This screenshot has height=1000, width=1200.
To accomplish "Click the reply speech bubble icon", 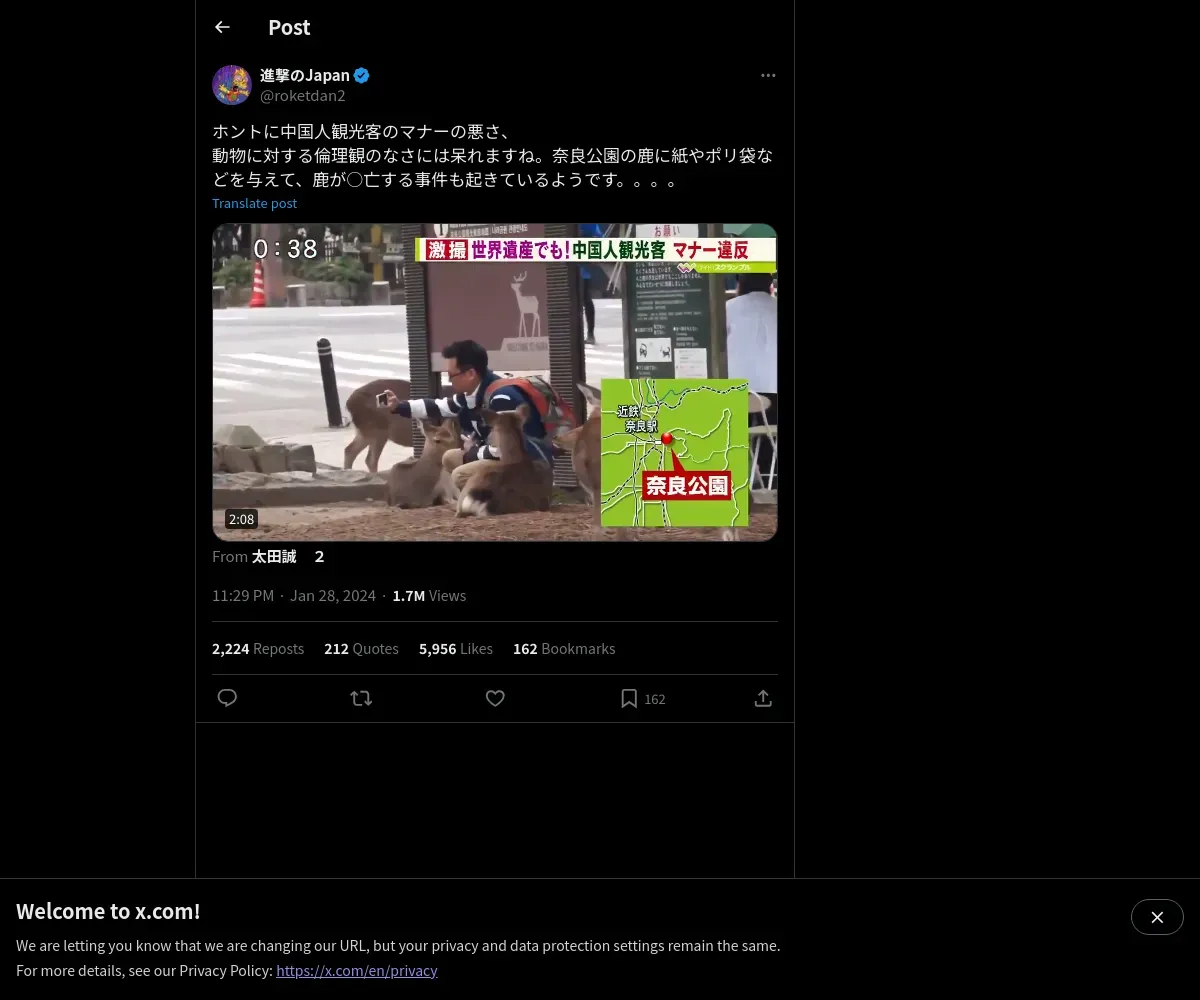I will (227, 698).
